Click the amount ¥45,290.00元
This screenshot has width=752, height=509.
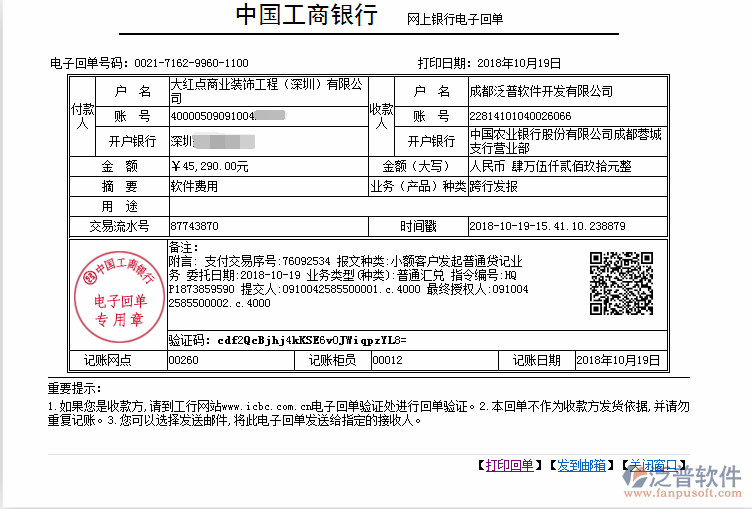(210, 166)
